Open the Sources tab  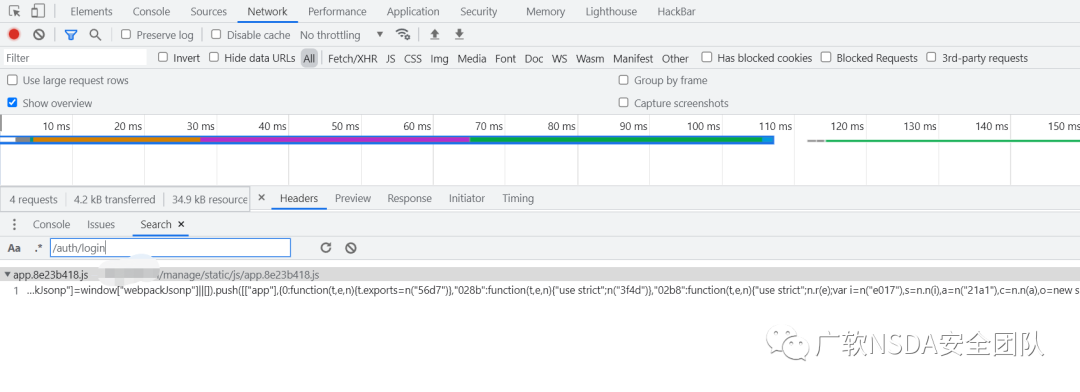(x=209, y=12)
